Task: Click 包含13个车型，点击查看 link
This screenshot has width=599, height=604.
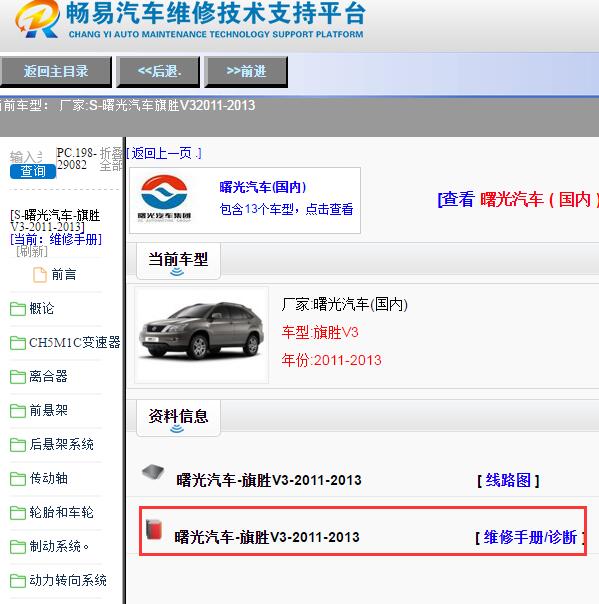Action: tap(286, 209)
